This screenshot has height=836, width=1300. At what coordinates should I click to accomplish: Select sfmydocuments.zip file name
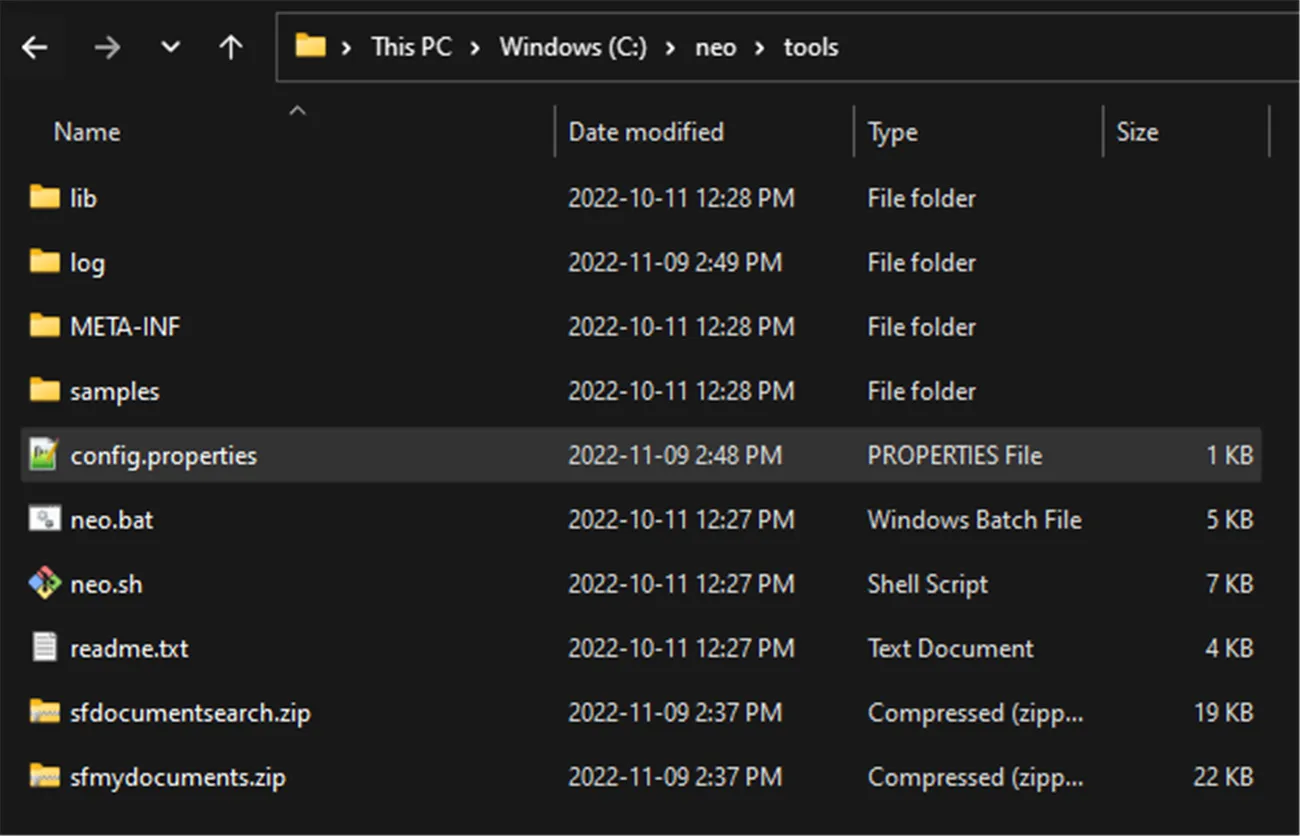pos(178,777)
